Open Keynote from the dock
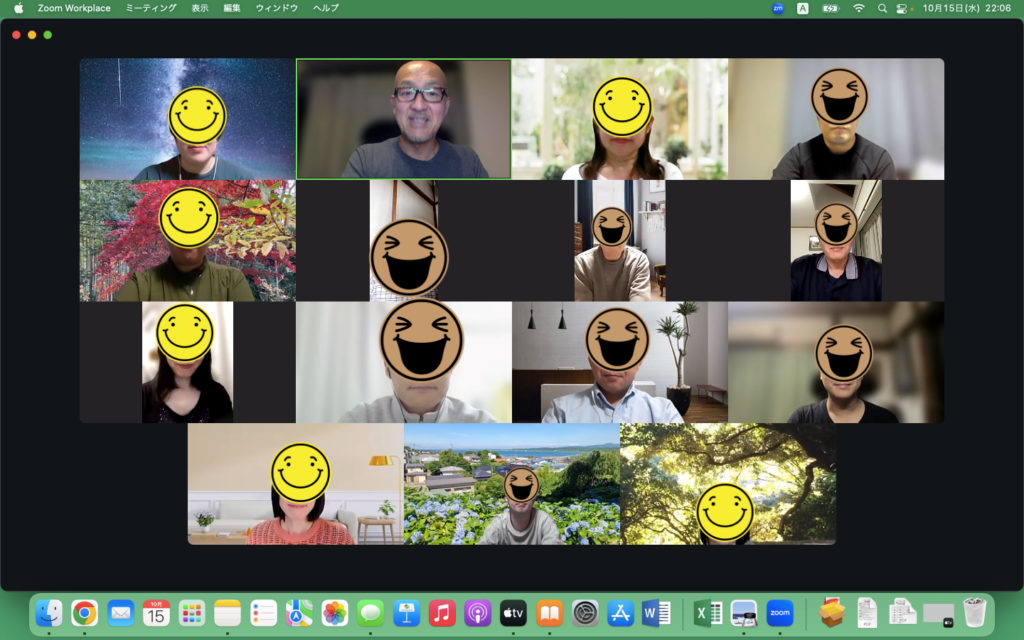The image size is (1024, 640). (406, 612)
